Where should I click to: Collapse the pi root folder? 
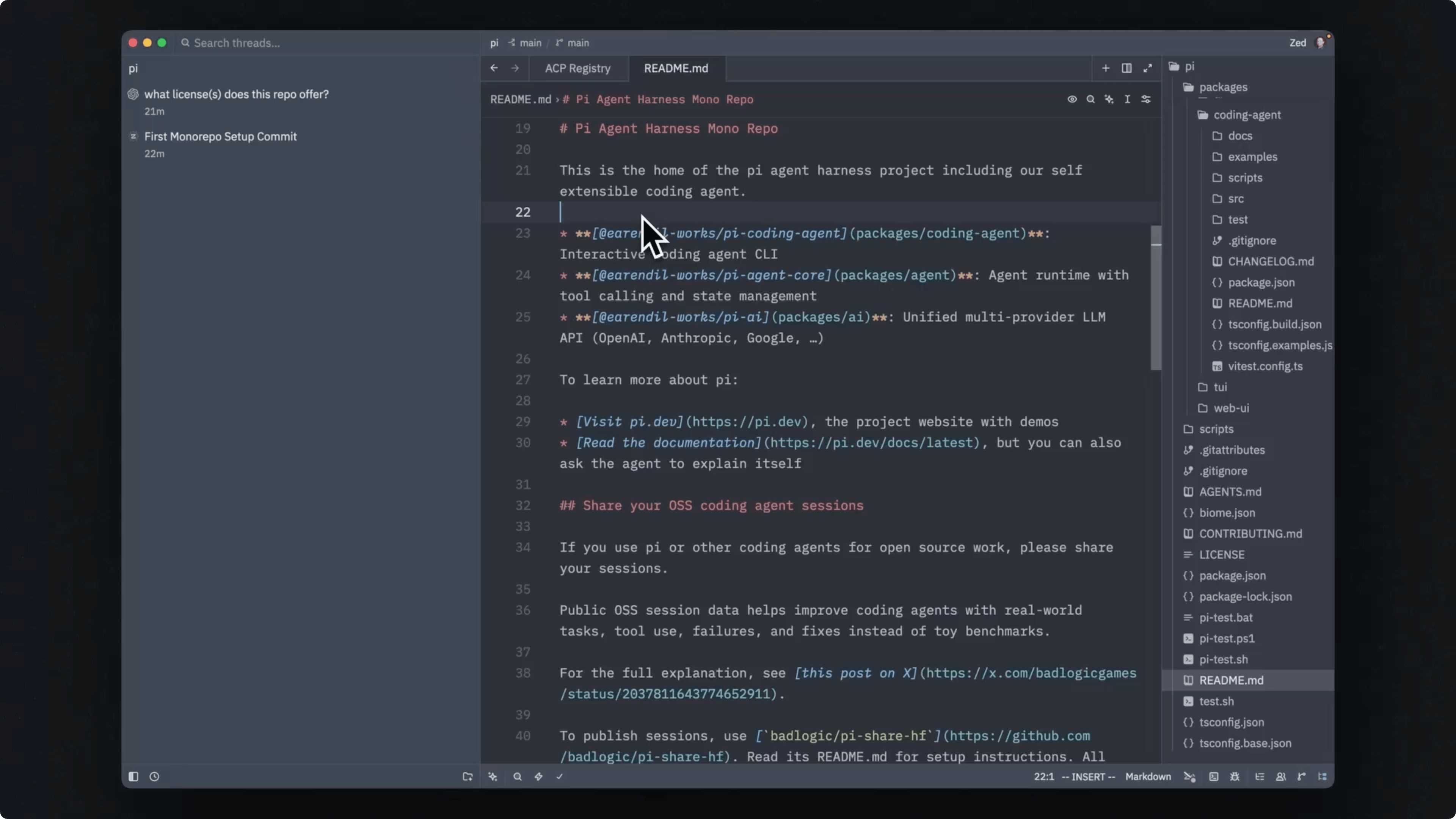1249,66
